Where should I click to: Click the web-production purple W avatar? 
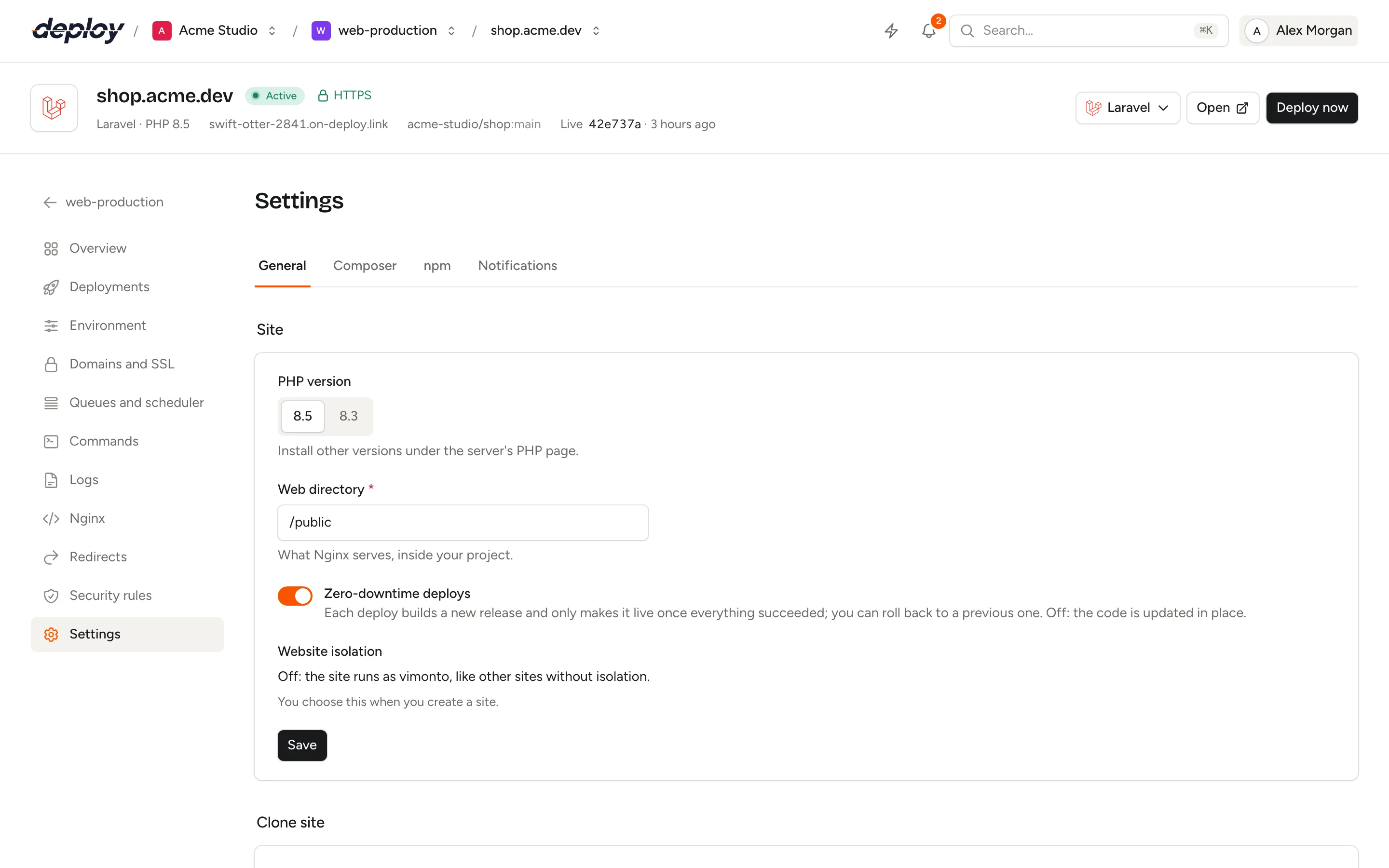coord(321,30)
